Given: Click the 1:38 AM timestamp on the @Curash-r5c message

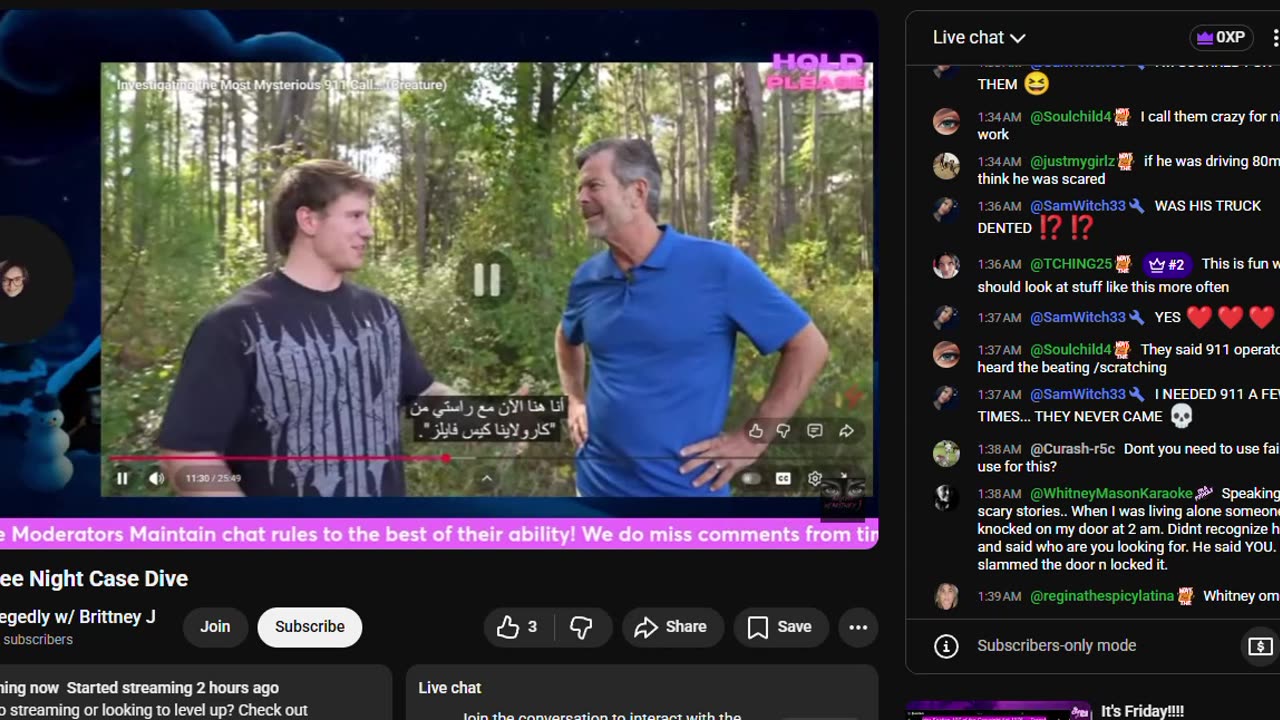Looking at the screenshot, I should pos(999,450).
